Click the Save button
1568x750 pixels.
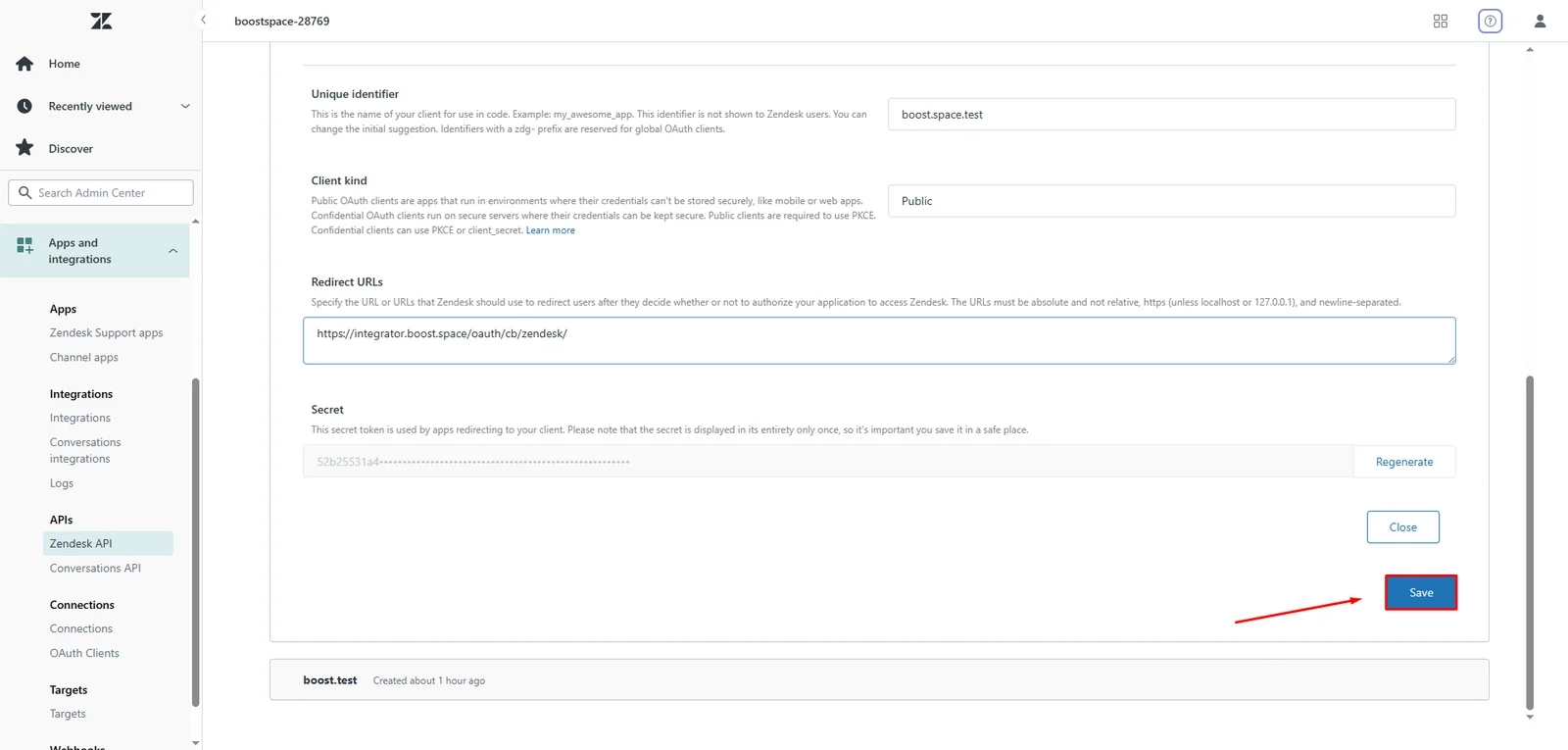tap(1421, 592)
